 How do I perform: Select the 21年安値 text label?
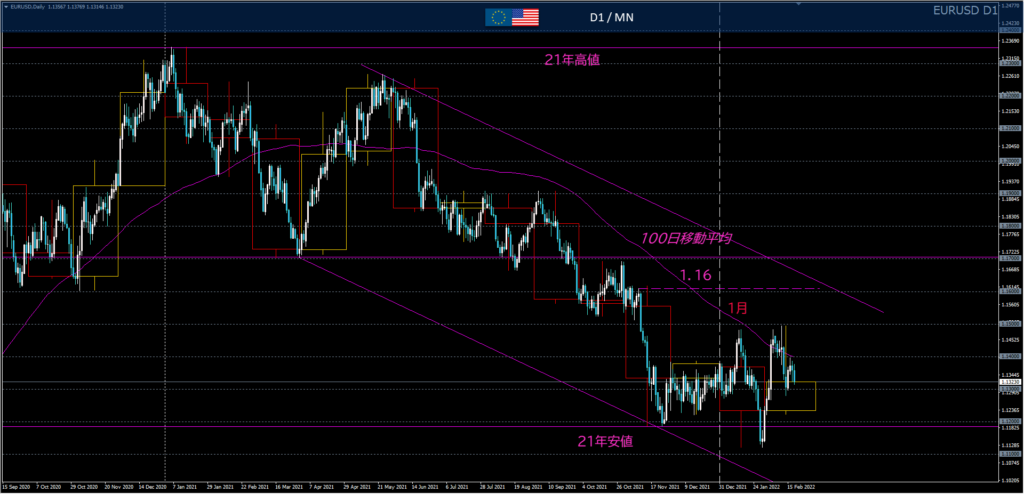(607, 441)
